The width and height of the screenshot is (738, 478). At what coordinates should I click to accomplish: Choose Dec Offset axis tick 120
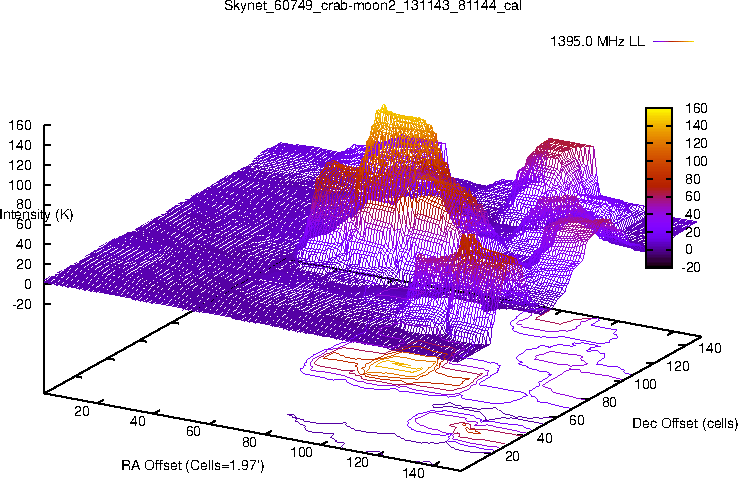tap(678, 366)
